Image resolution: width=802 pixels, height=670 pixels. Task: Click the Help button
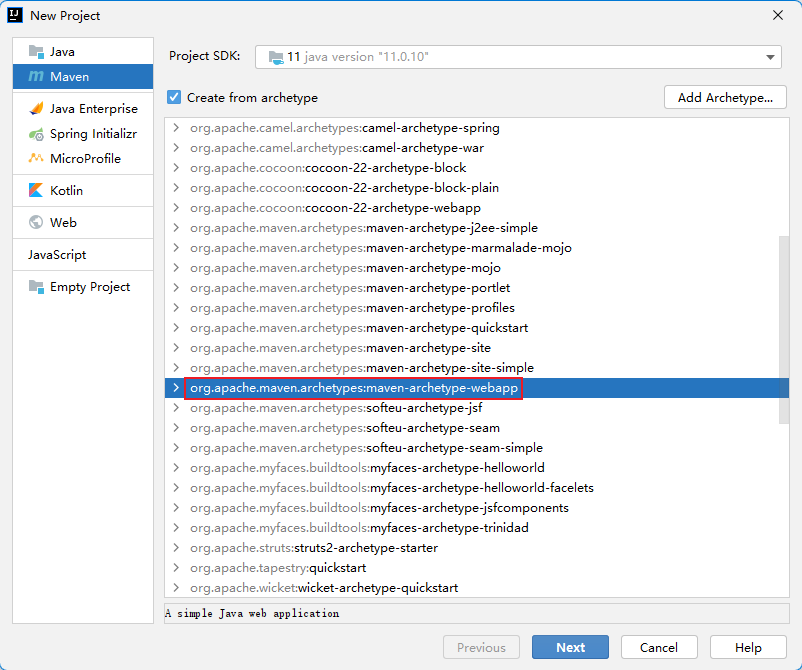pyautogui.click(x=748, y=647)
